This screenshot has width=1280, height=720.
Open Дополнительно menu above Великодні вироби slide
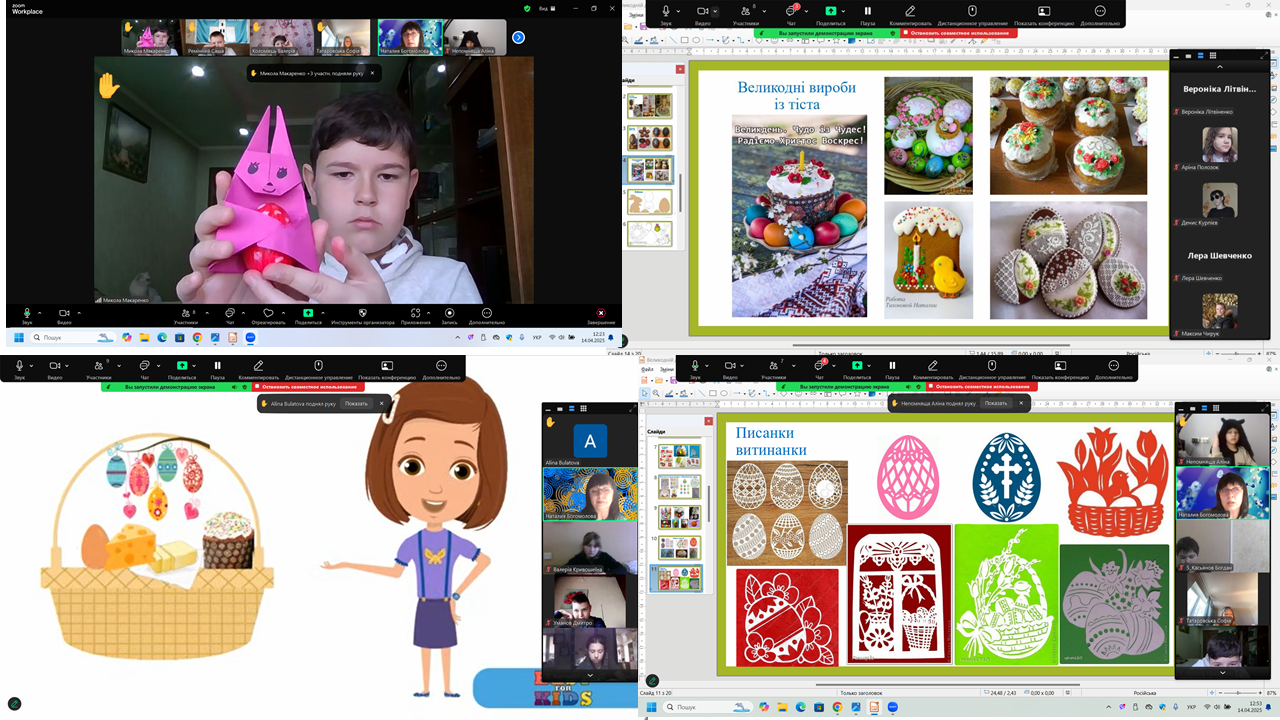coord(1100,13)
